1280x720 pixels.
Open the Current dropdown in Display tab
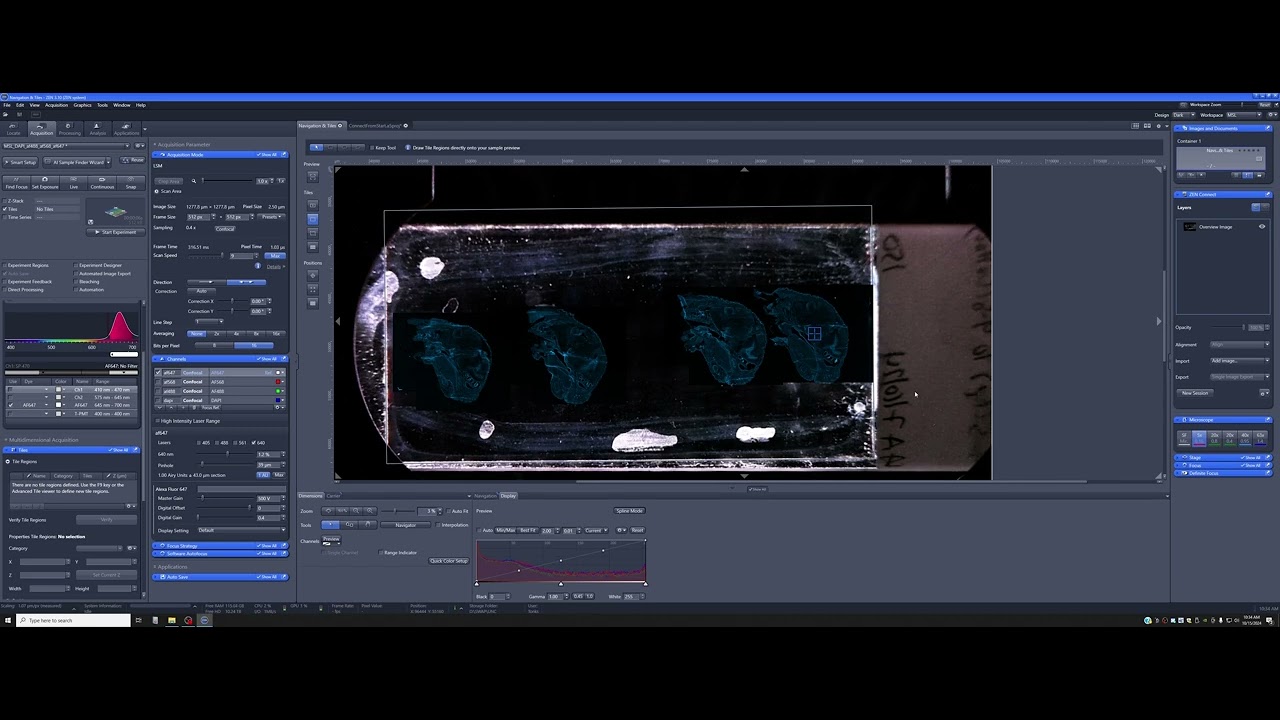[596, 530]
